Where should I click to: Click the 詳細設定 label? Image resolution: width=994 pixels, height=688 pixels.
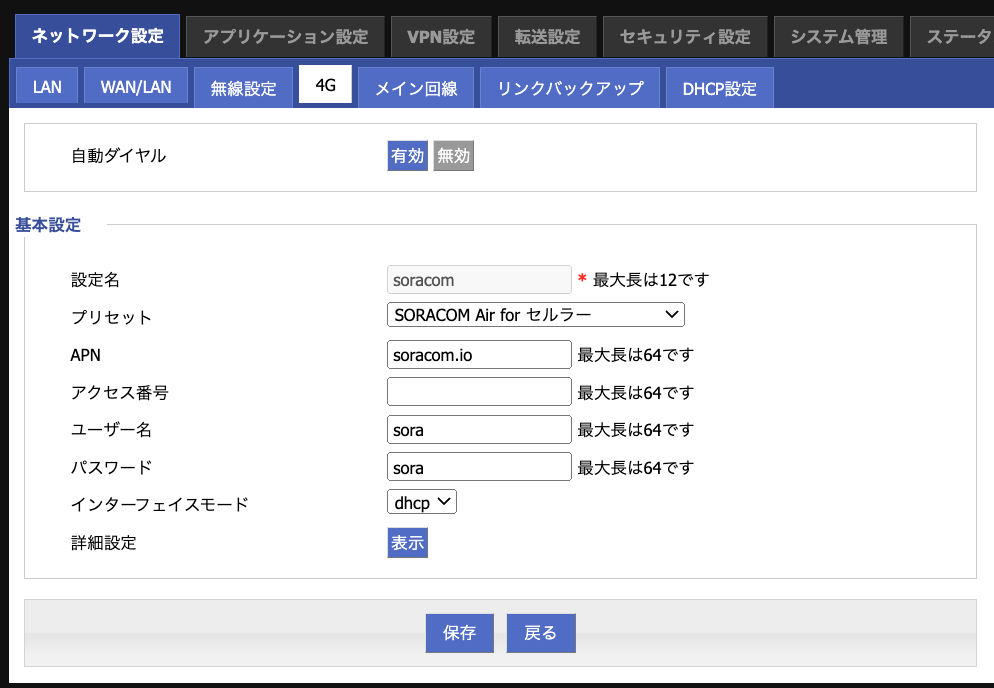[x=104, y=543]
